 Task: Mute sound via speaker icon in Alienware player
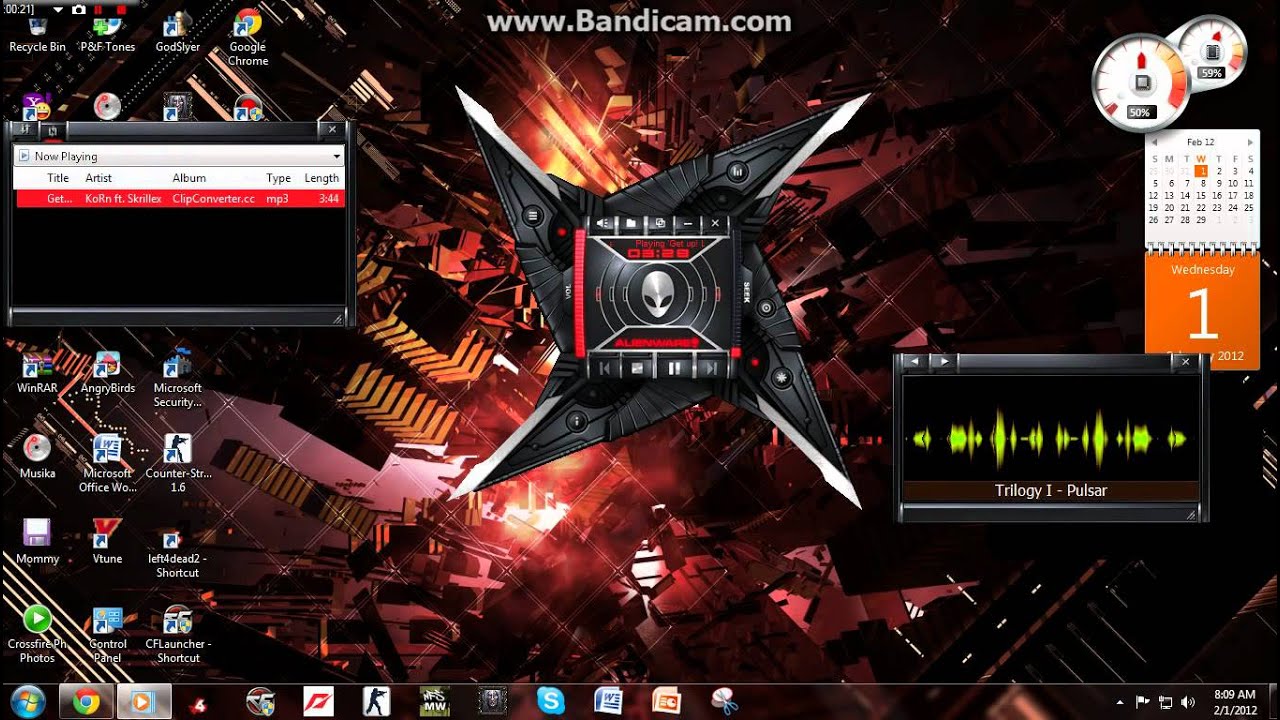point(603,223)
